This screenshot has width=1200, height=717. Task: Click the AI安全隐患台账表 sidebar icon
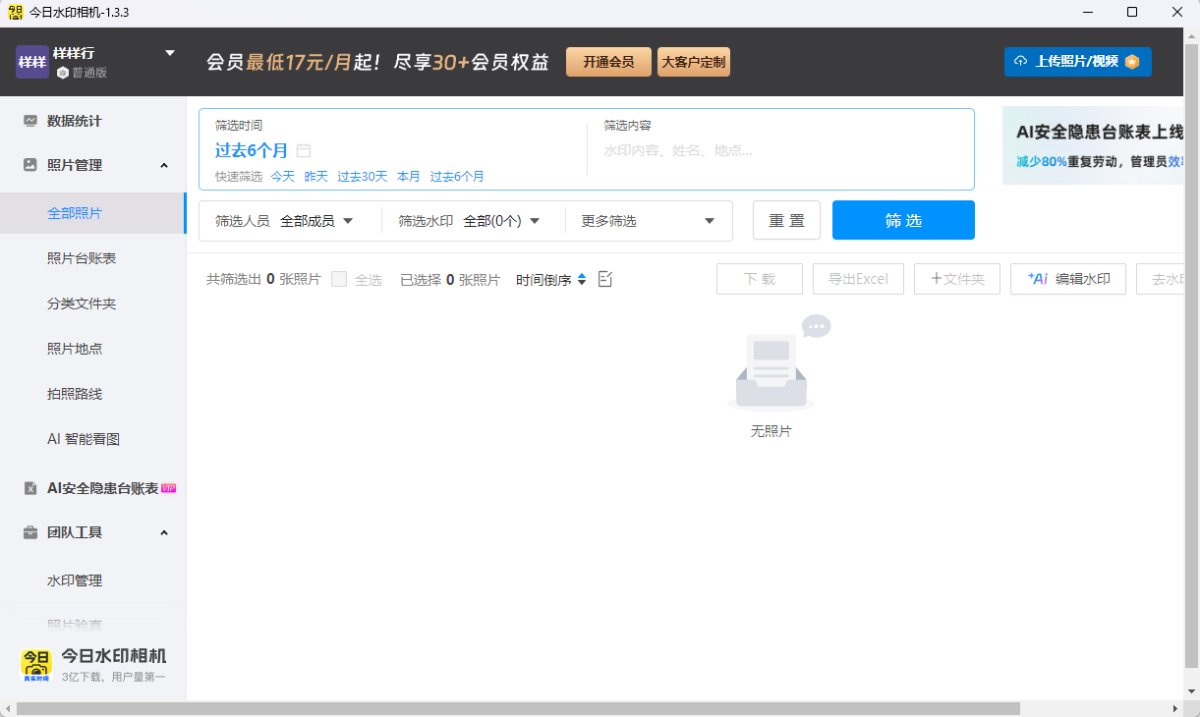[30, 488]
